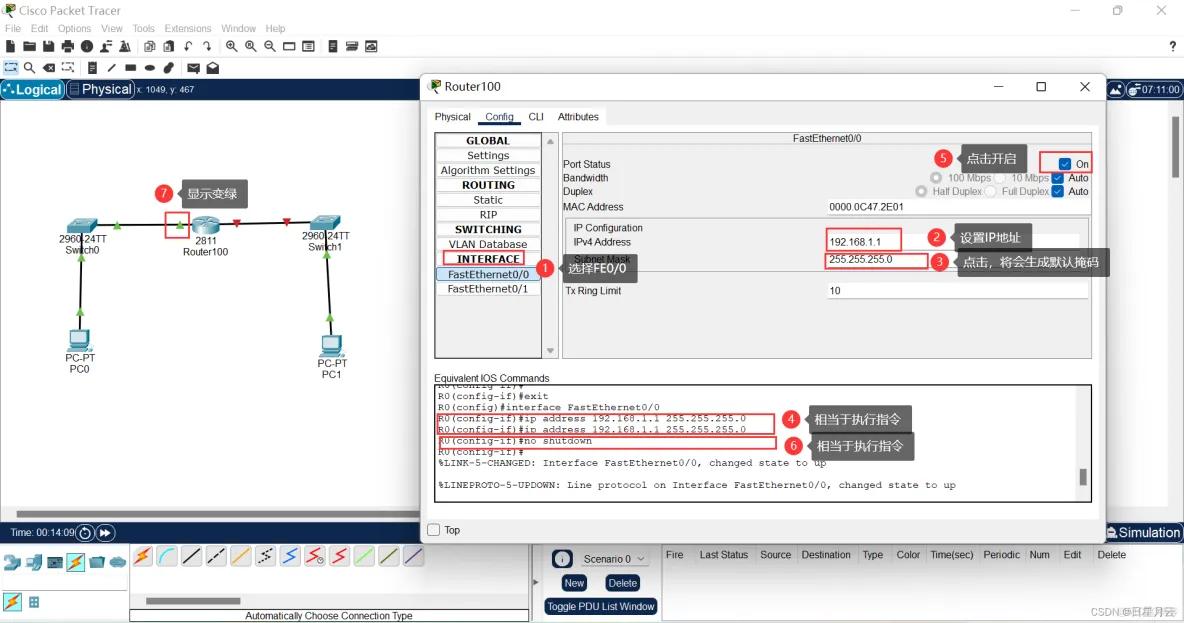Open the Tools menu

point(143,29)
